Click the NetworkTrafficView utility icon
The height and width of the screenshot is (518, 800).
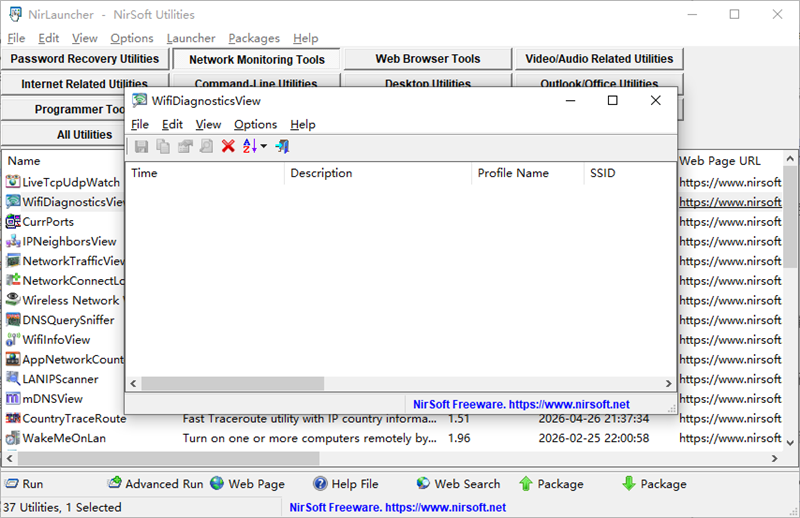click(13, 261)
